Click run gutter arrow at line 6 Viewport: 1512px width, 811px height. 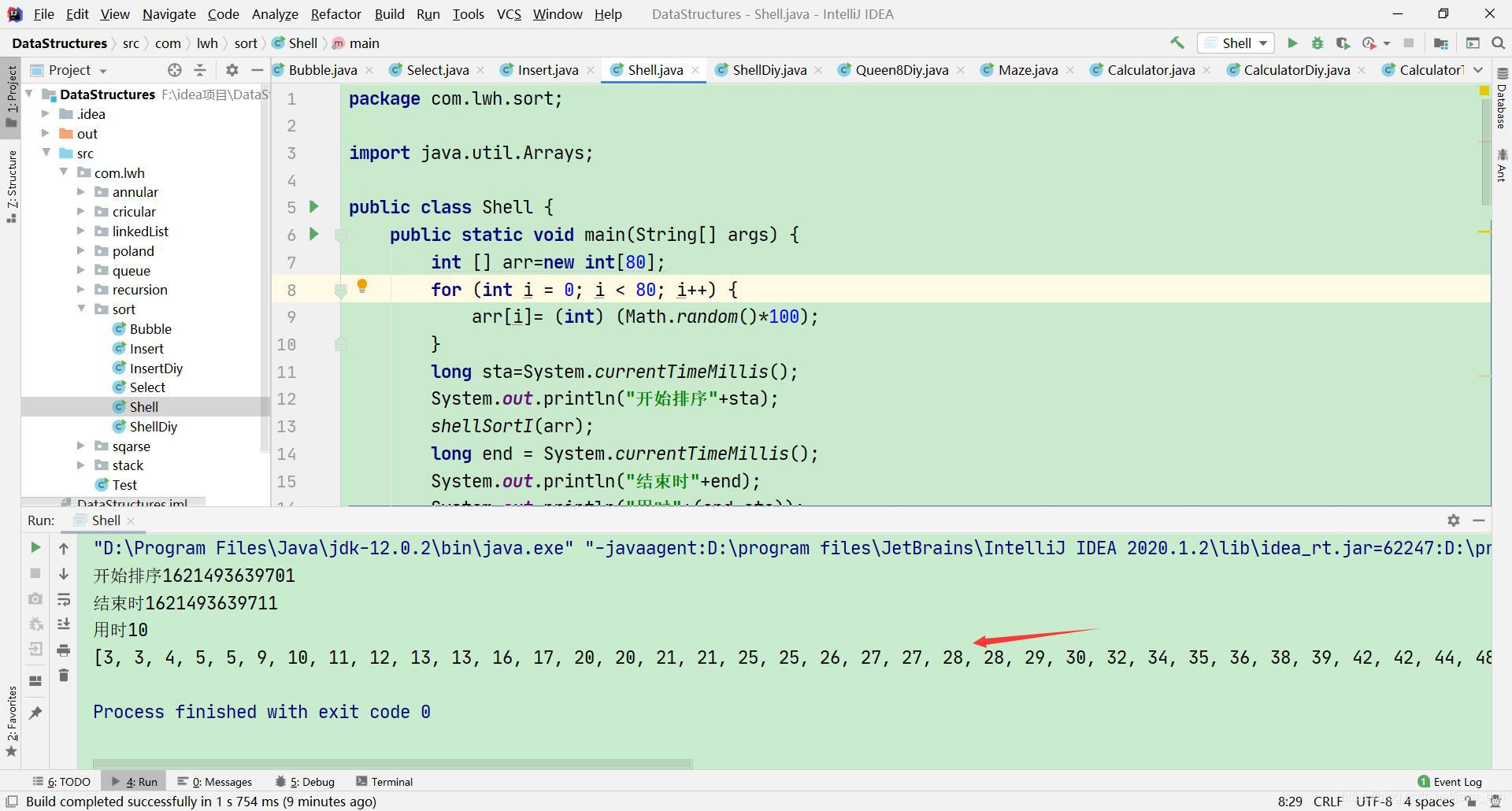point(314,234)
